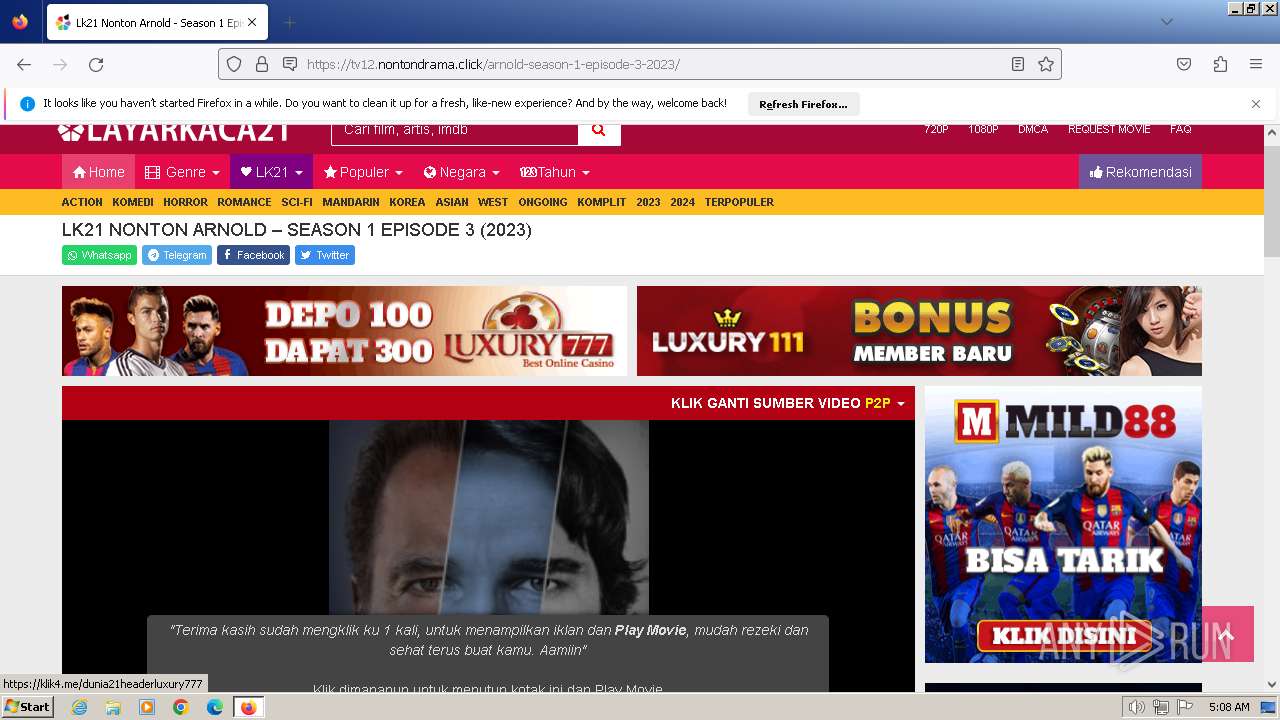Image resolution: width=1280 pixels, height=720 pixels.
Task: Select the MANDARIN category
Action: click(351, 202)
